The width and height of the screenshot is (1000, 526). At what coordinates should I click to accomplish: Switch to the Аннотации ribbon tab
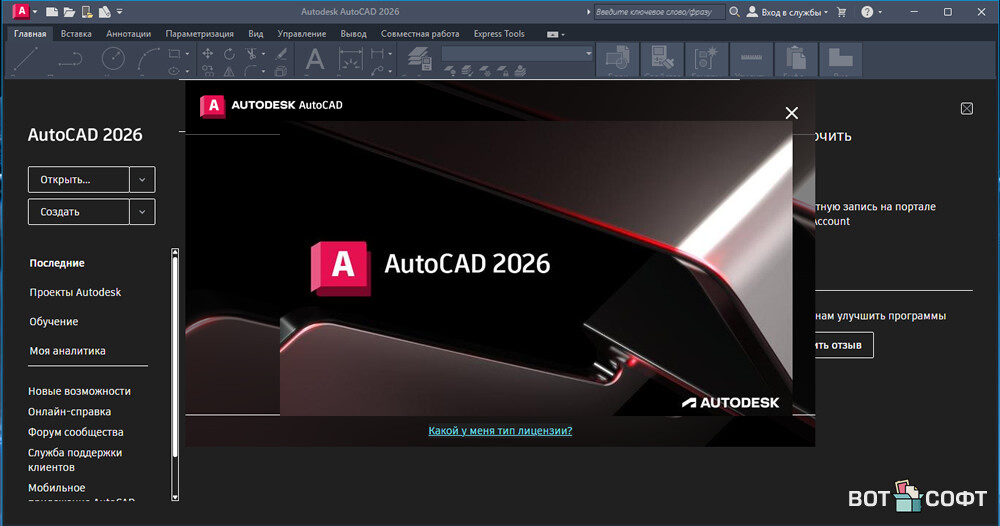128,34
